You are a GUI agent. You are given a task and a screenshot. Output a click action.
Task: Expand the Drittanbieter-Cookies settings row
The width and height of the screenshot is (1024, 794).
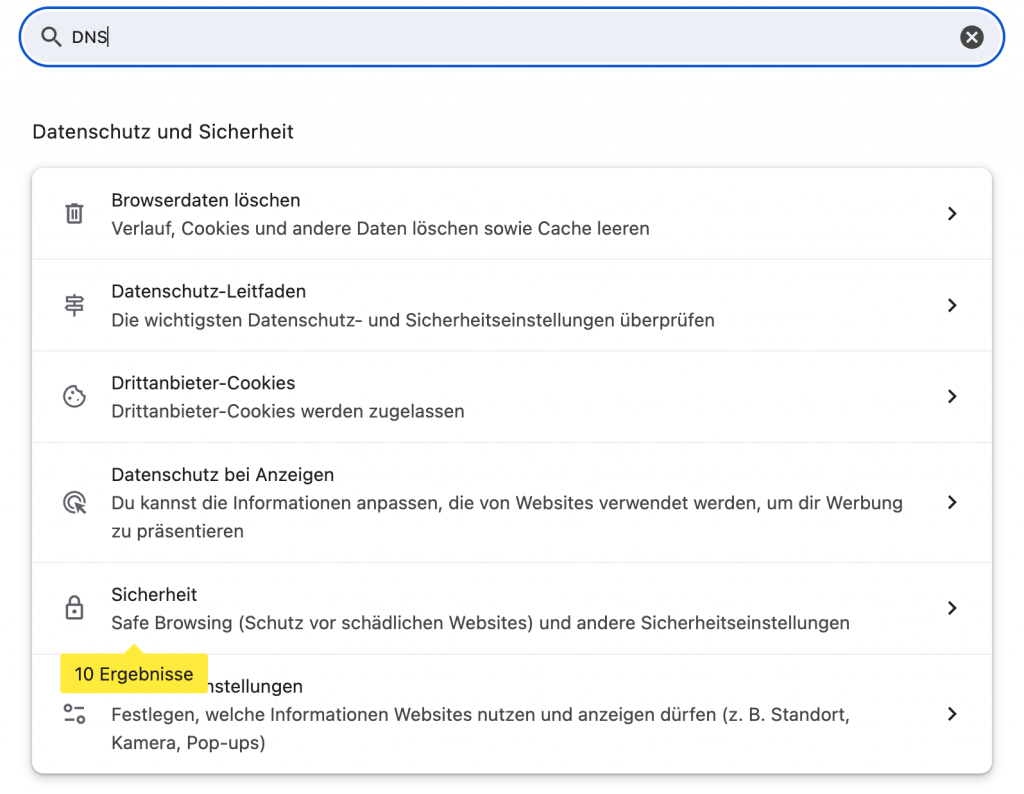tap(951, 396)
